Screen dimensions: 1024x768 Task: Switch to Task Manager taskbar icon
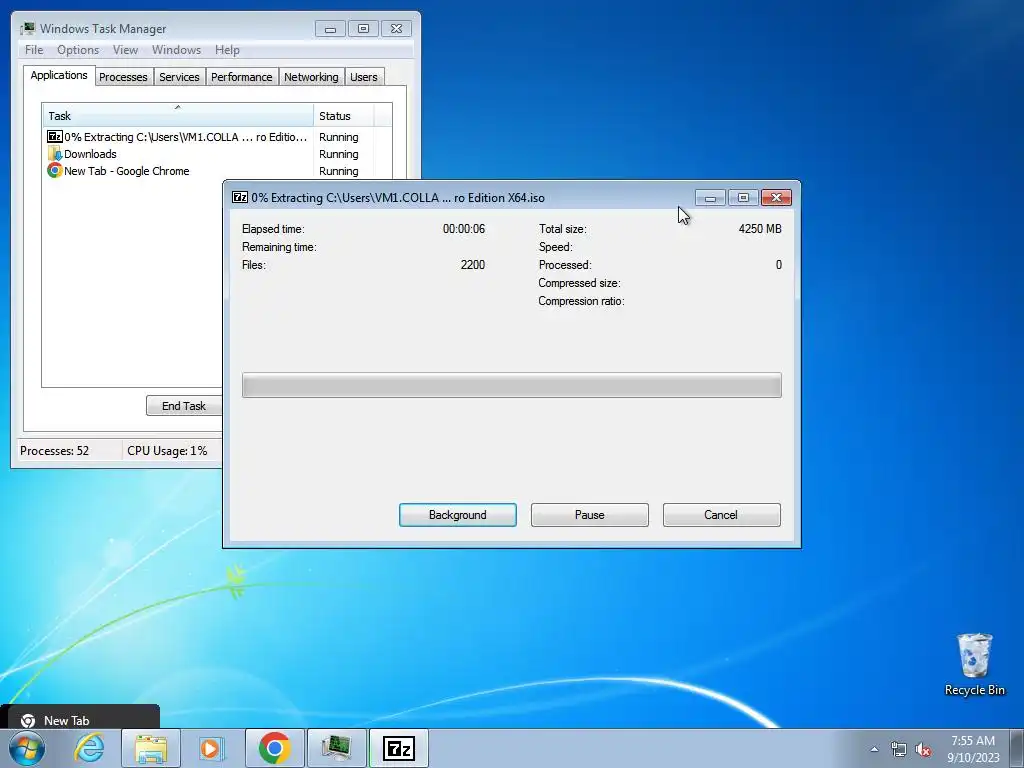tap(336, 748)
